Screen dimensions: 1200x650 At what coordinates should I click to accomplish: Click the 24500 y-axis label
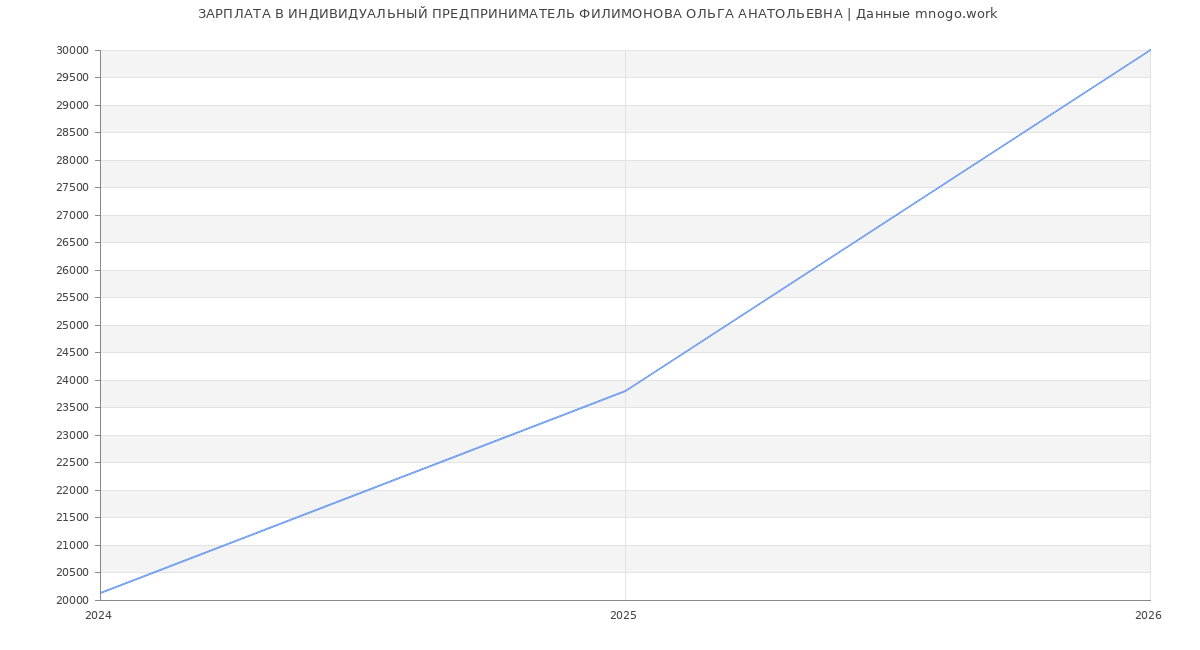72,353
